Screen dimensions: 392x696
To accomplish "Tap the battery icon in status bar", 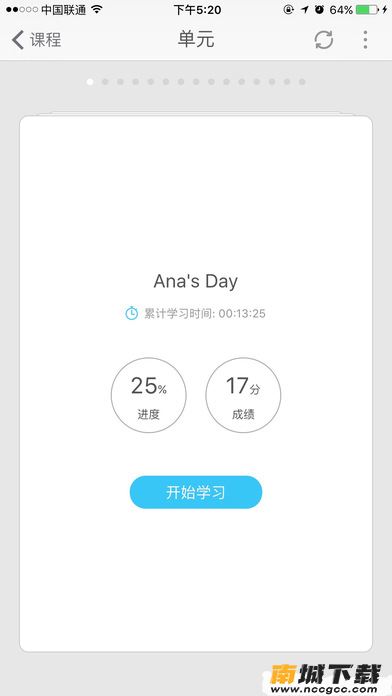I will click(x=368, y=10).
